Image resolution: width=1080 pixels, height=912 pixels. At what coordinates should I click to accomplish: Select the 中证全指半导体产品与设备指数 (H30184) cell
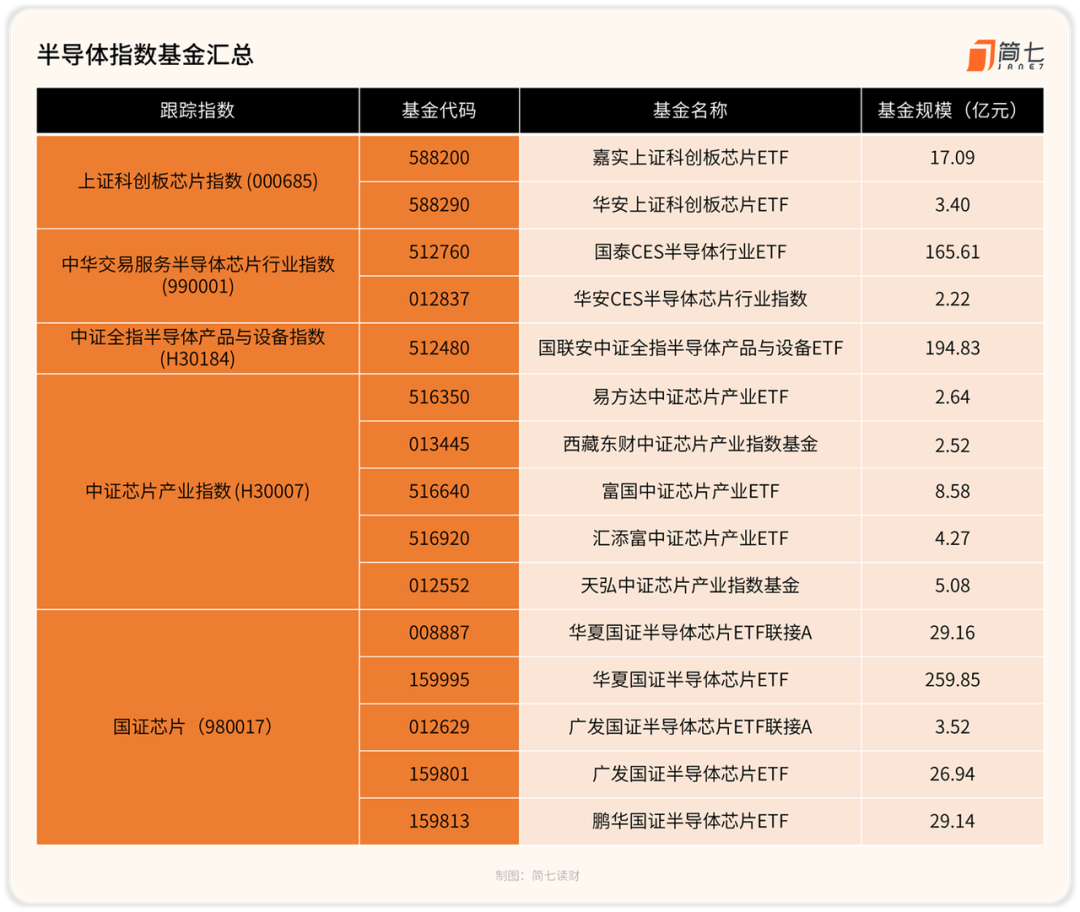[x=198, y=348]
